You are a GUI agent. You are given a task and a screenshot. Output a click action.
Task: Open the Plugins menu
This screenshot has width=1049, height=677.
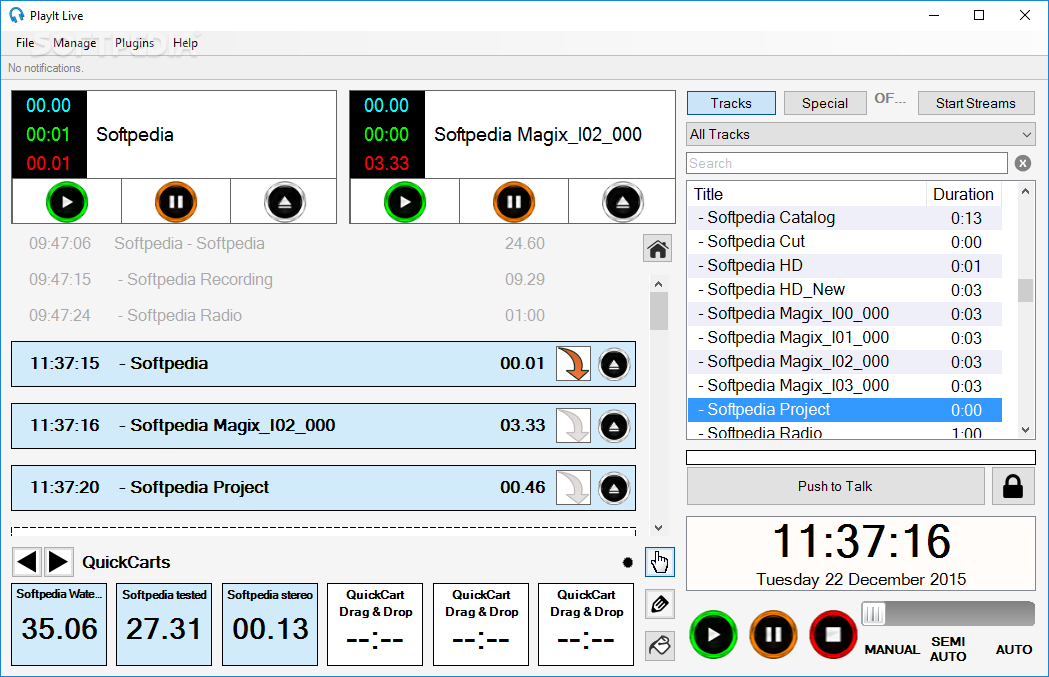tap(134, 43)
